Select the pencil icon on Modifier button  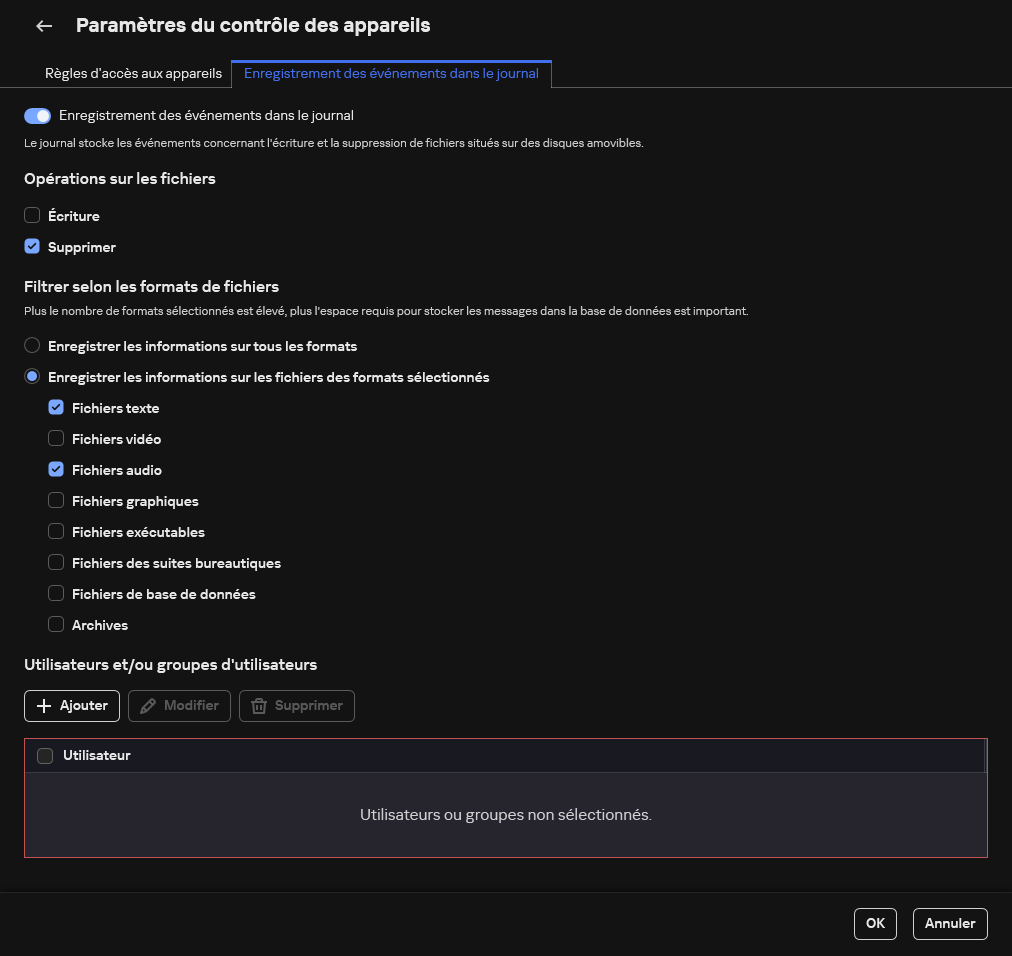click(x=150, y=705)
